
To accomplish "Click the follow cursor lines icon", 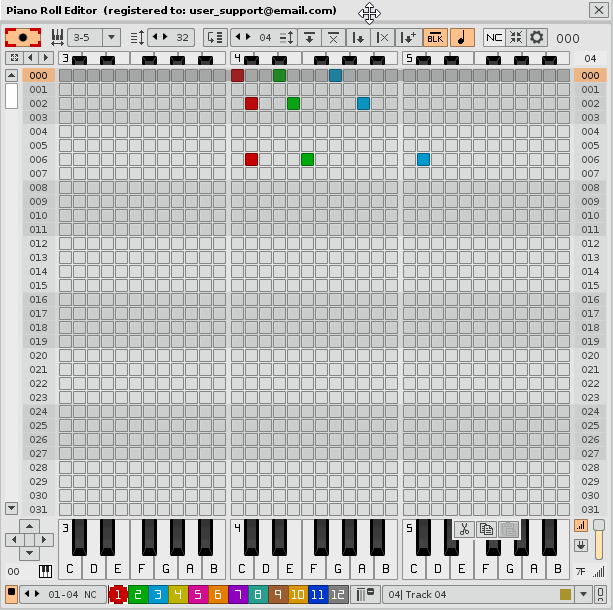I will click(215, 38).
